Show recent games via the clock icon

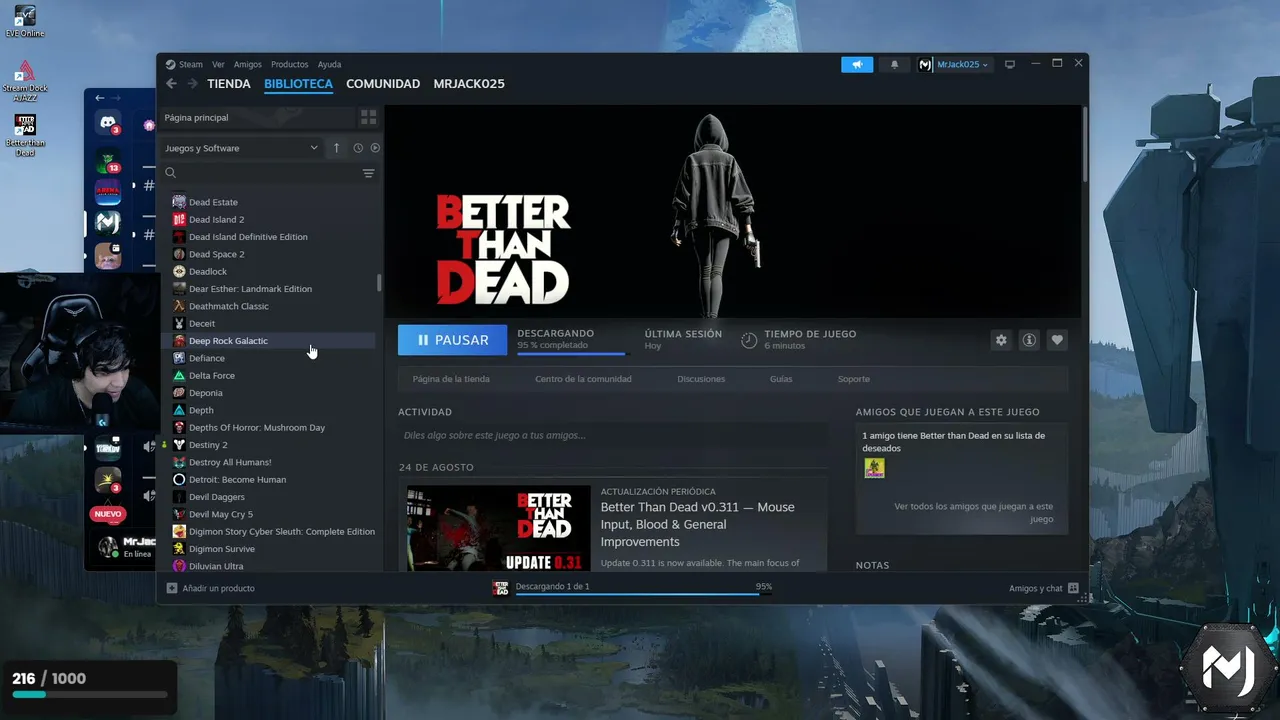point(358,148)
